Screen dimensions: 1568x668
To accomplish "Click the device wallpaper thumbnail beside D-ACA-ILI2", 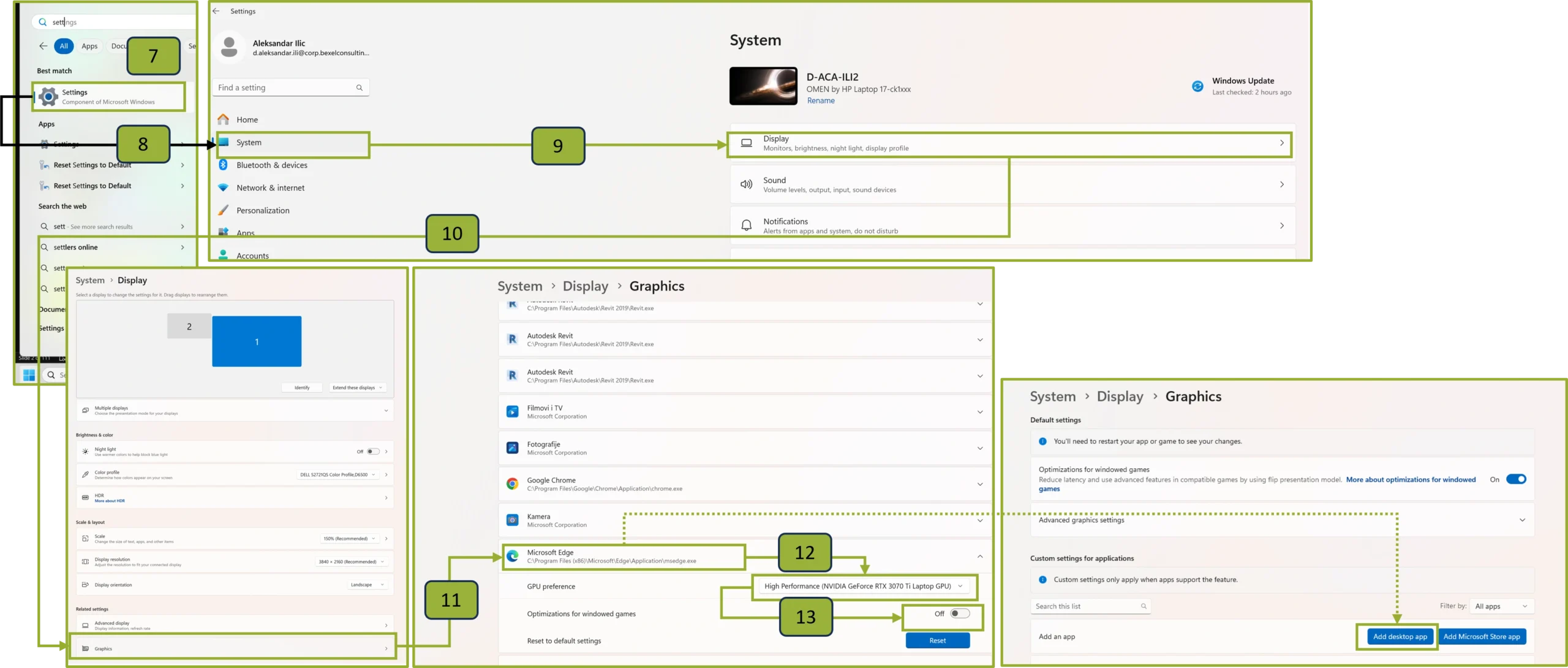I will click(x=763, y=86).
